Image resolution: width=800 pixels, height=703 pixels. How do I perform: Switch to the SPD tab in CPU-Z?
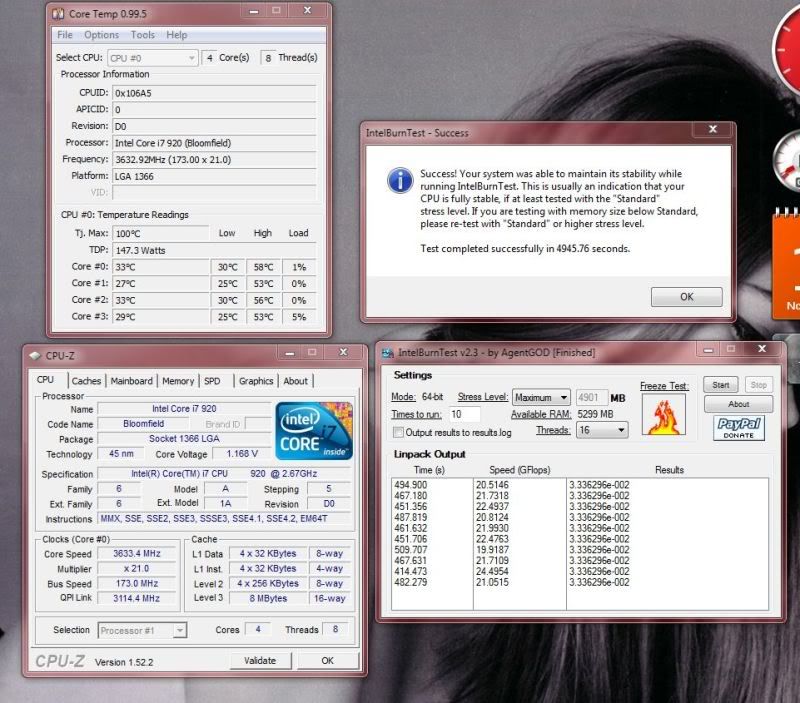point(212,381)
